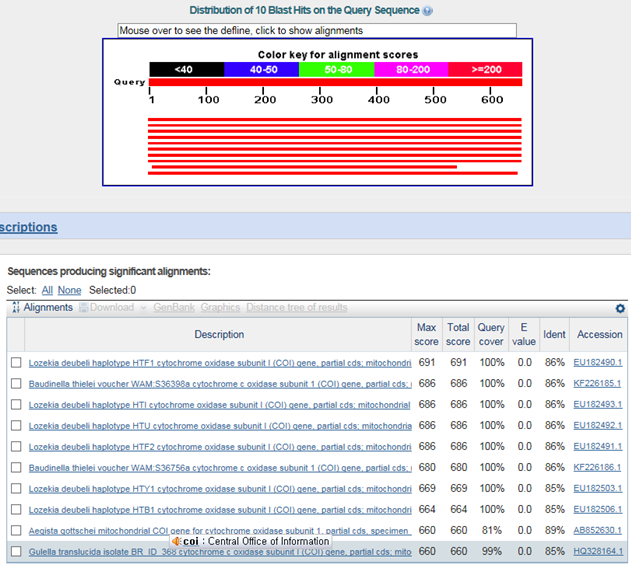Check the box for Lozekia deubeli HTI
This screenshot has width=631, height=567.
16,404
